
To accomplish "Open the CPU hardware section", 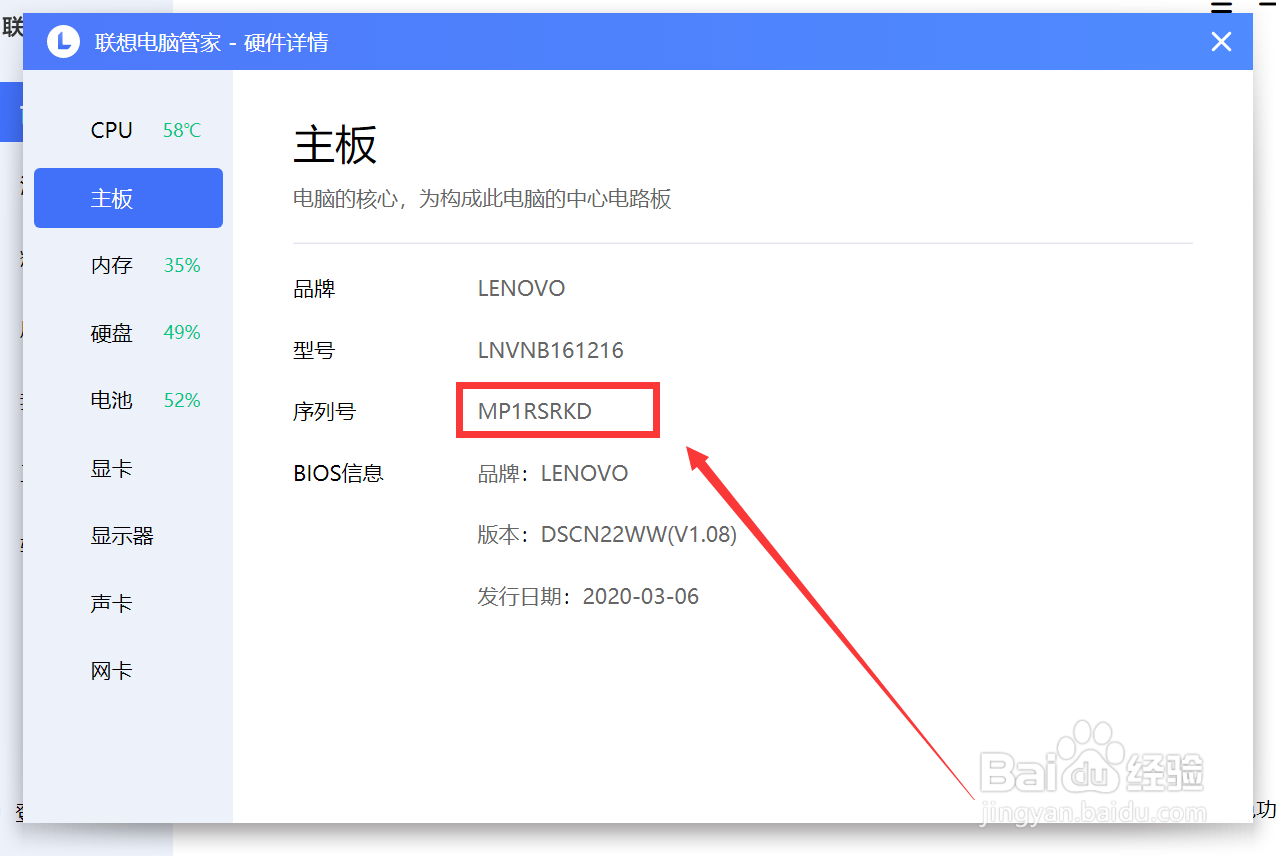I will 128,130.
